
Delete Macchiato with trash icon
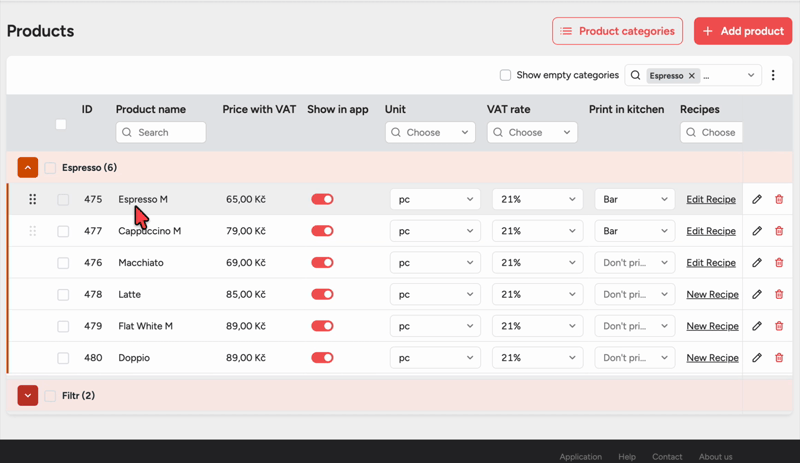pyautogui.click(x=779, y=262)
